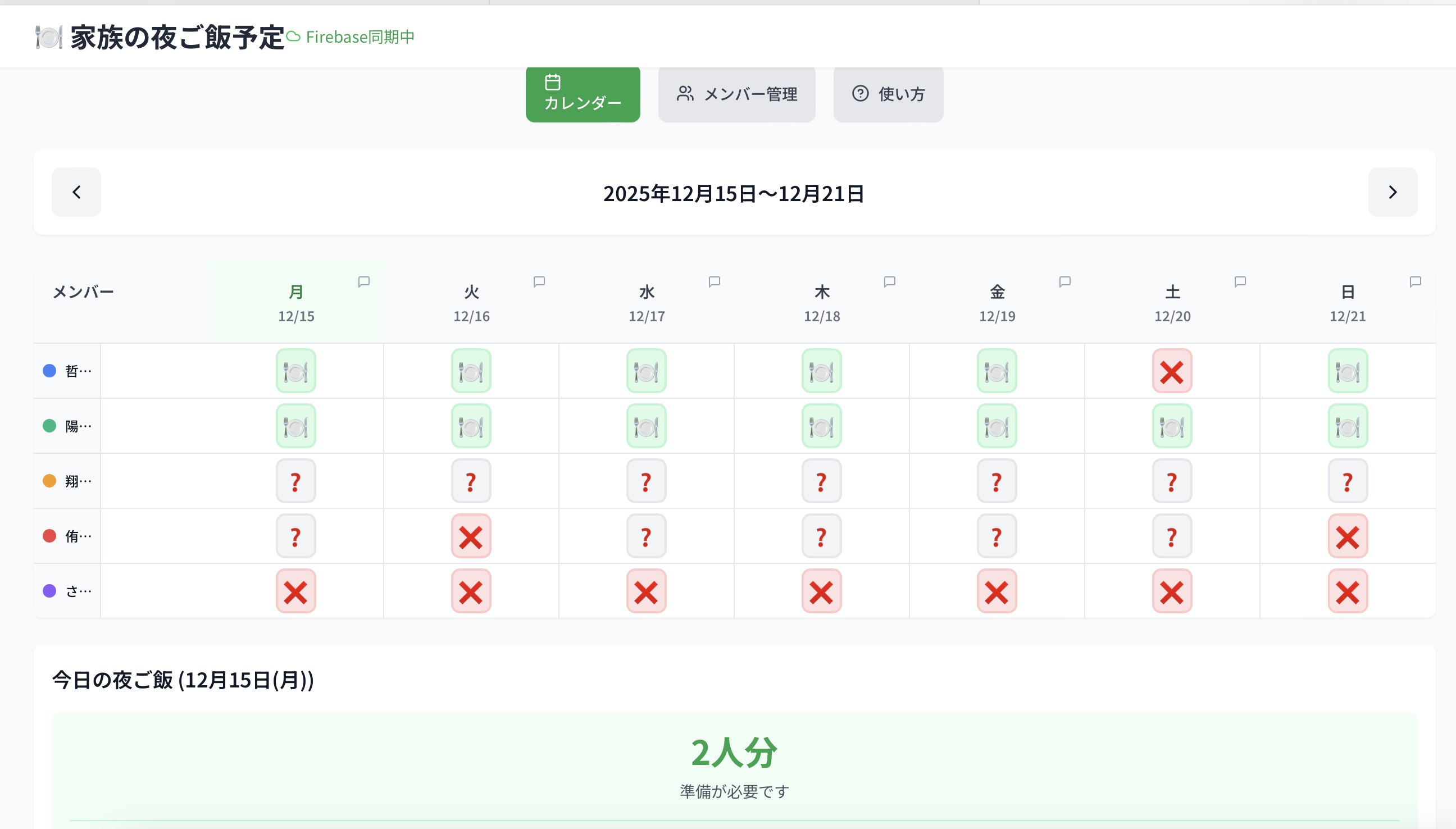The image size is (1456, 829).
Task: Open the comment icon for Wednesday 12/17
Action: [714, 282]
